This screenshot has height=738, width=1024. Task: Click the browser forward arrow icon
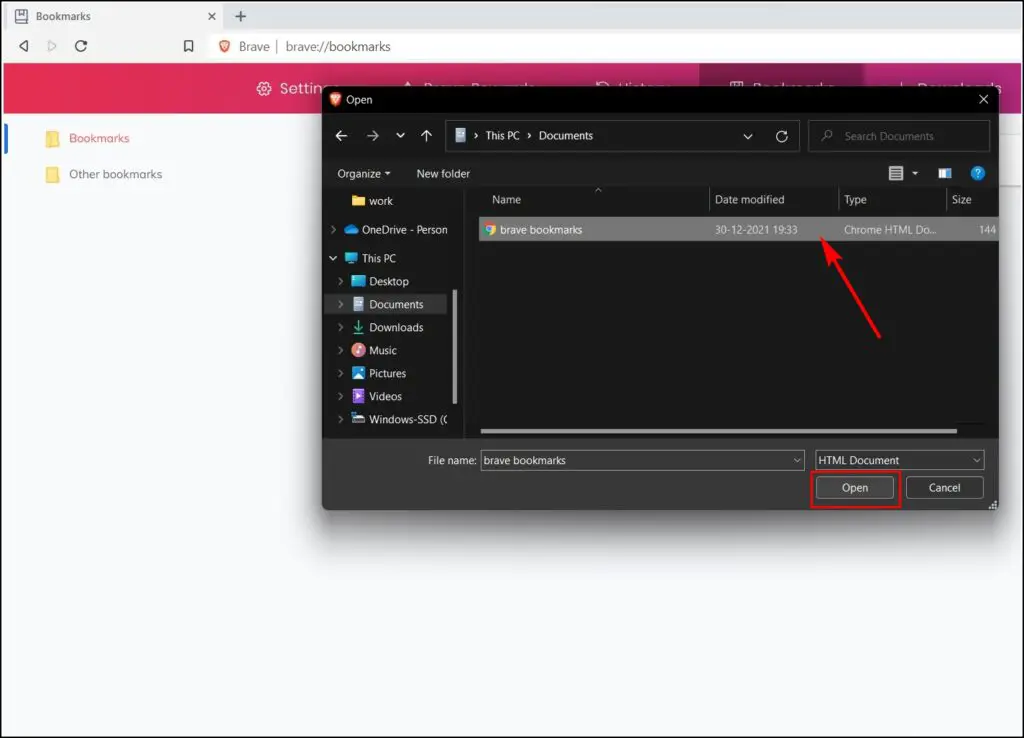click(52, 46)
